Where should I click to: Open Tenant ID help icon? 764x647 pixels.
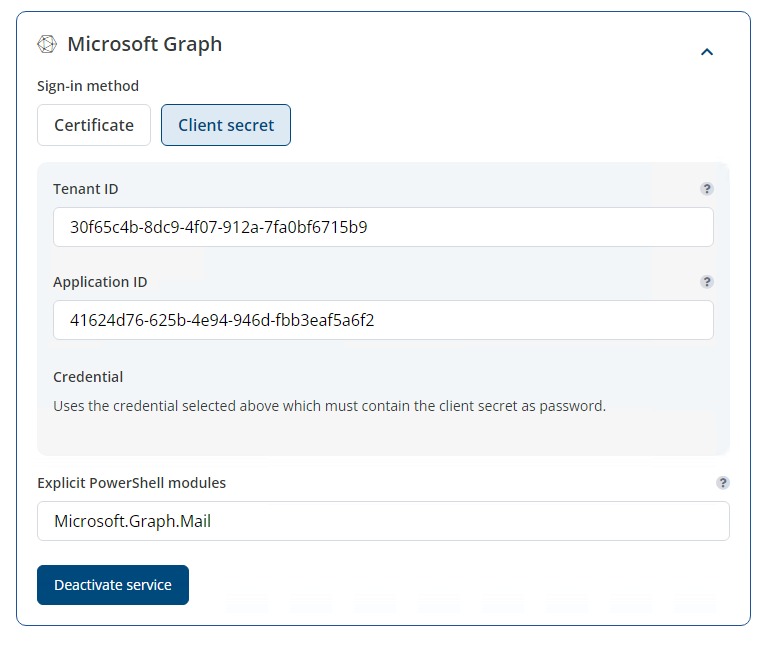(707, 189)
